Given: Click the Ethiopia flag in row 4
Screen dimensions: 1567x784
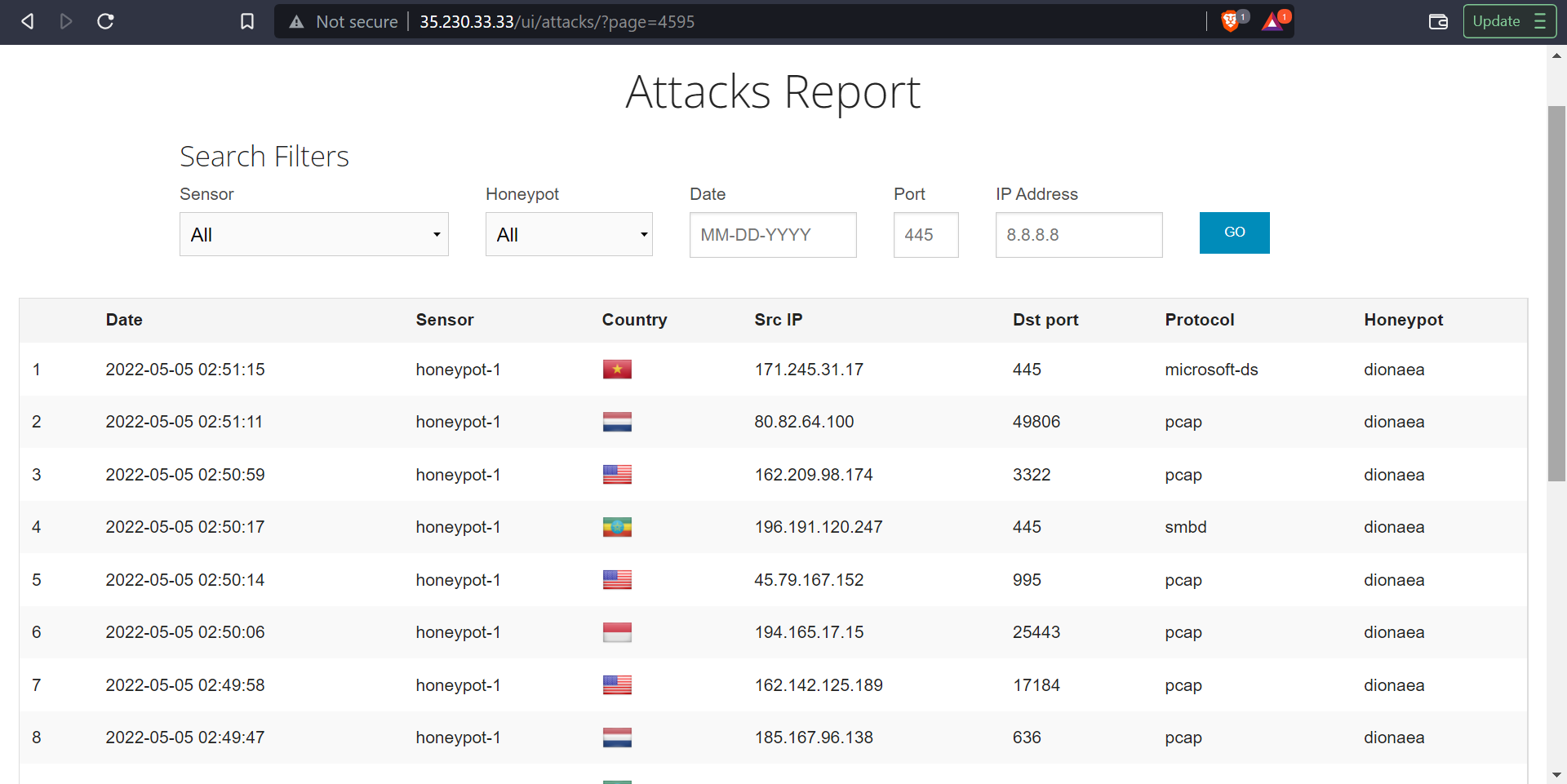Looking at the screenshot, I should click(x=617, y=527).
